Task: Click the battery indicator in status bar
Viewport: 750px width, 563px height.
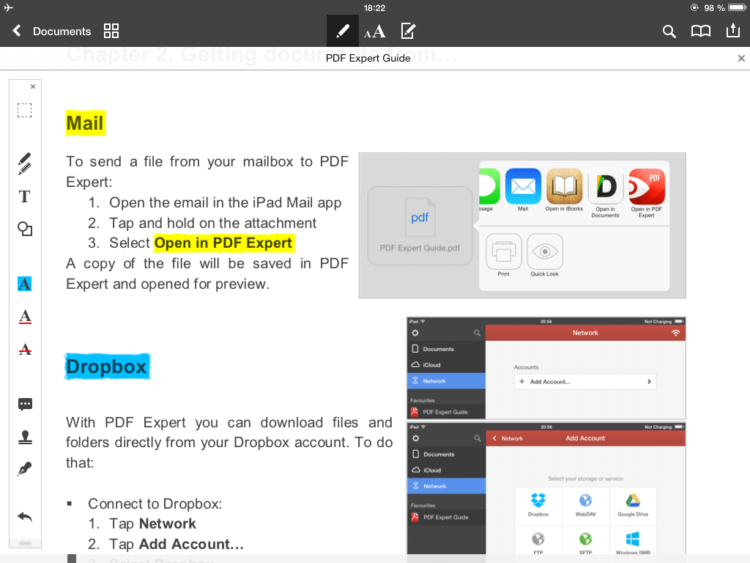Action: [x=737, y=8]
